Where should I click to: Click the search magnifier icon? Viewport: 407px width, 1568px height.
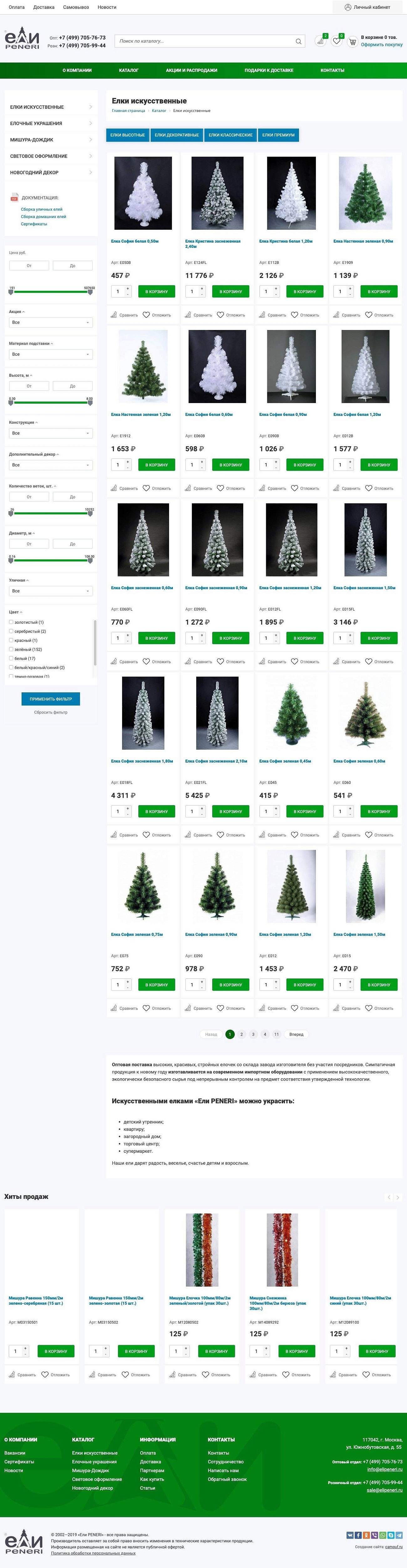(298, 41)
